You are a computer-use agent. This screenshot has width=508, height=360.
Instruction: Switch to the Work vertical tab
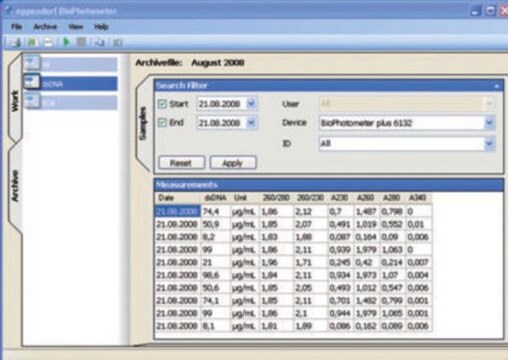pyautogui.click(x=15, y=101)
